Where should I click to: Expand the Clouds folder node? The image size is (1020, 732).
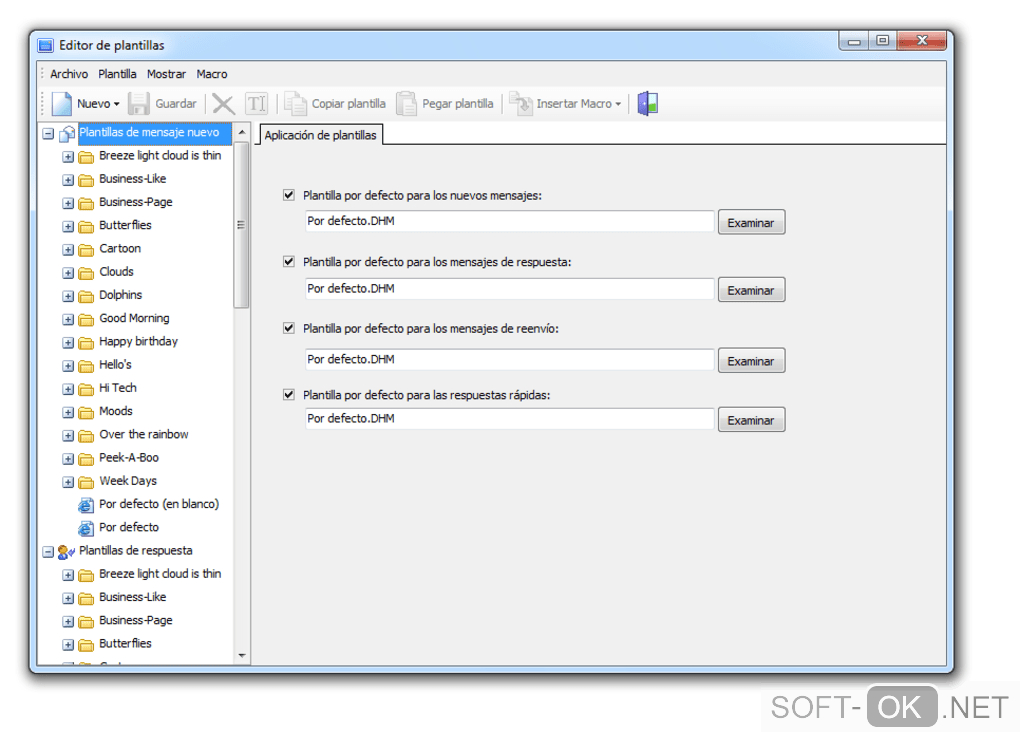pos(68,273)
